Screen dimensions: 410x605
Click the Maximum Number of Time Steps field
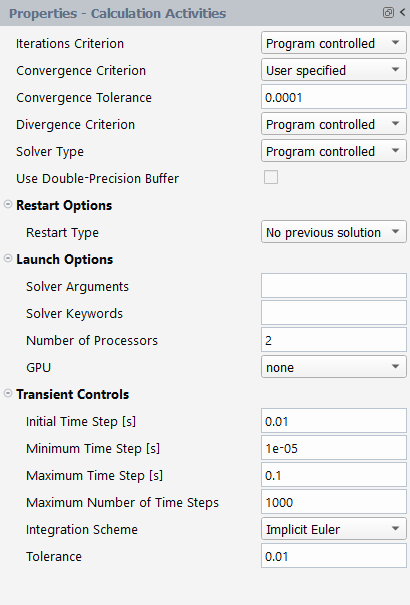tap(334, 502)
